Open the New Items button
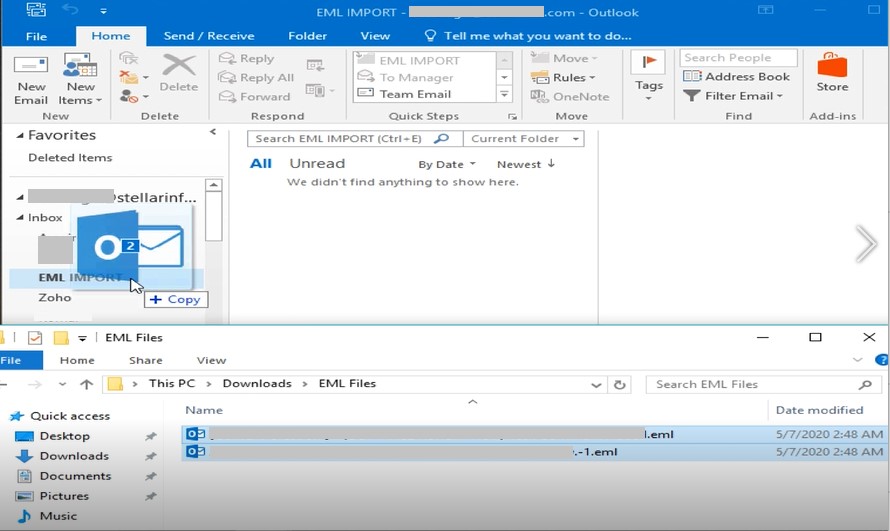Viewport: 890px width, 531px height. point(79,80)
